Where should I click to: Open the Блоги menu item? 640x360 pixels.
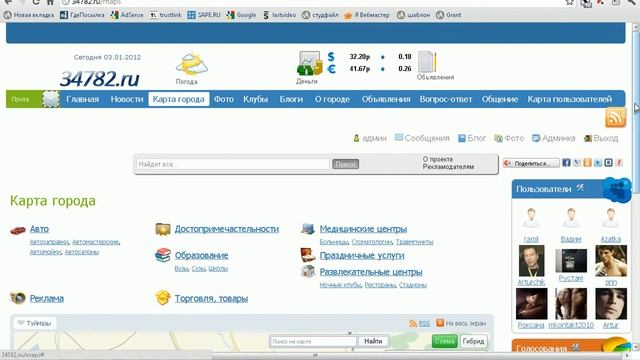291,99
